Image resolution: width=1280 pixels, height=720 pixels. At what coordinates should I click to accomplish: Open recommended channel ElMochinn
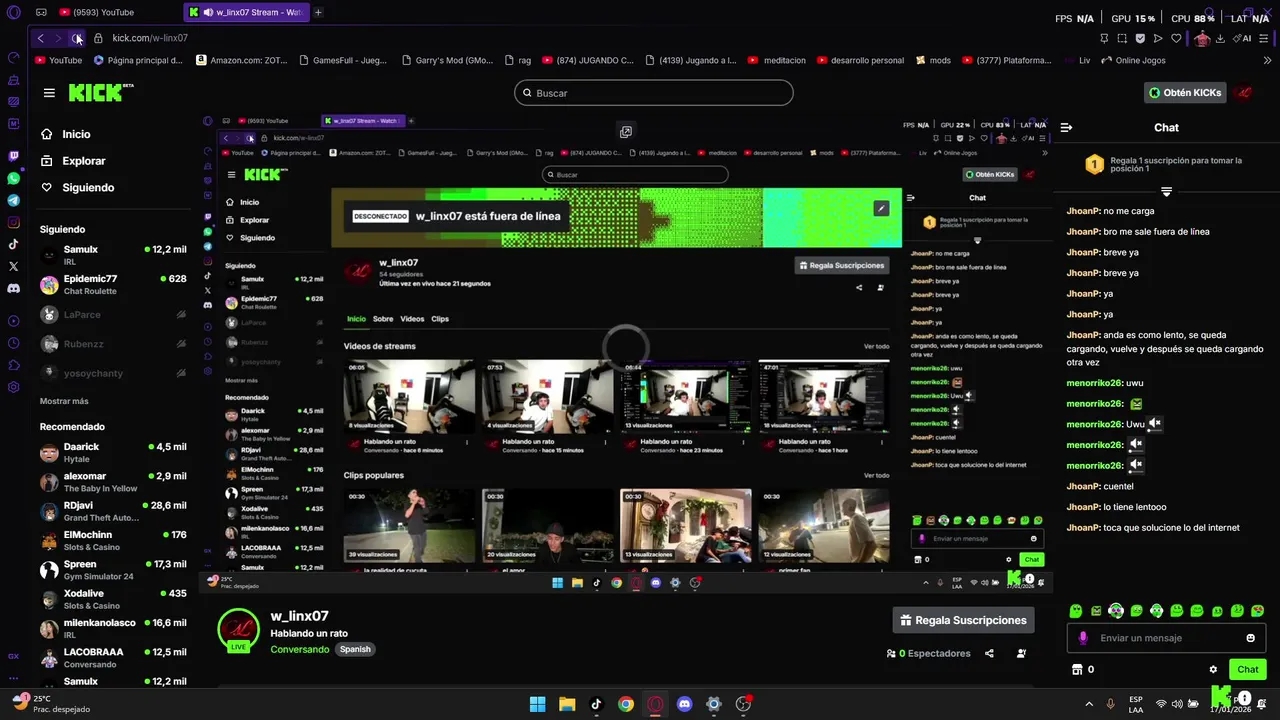click(113, 540)
